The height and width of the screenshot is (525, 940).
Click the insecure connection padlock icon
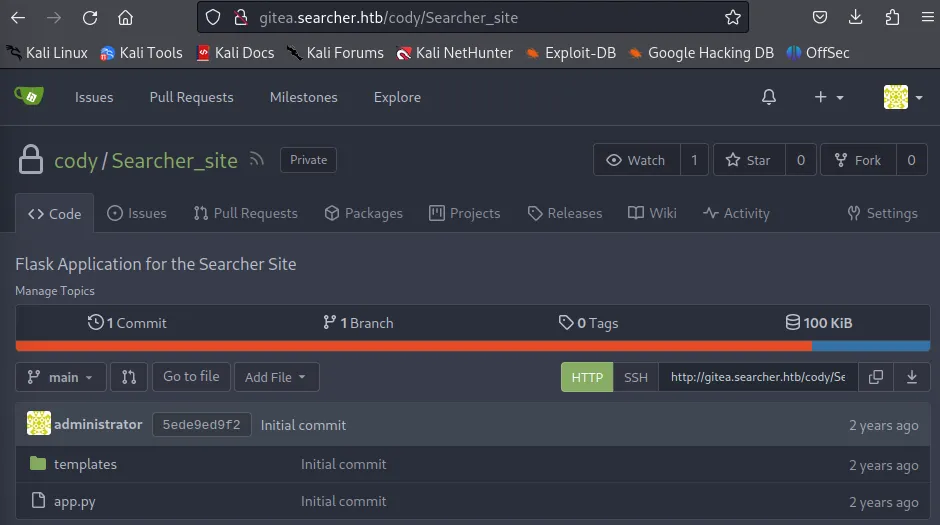[x=241, y=17]
